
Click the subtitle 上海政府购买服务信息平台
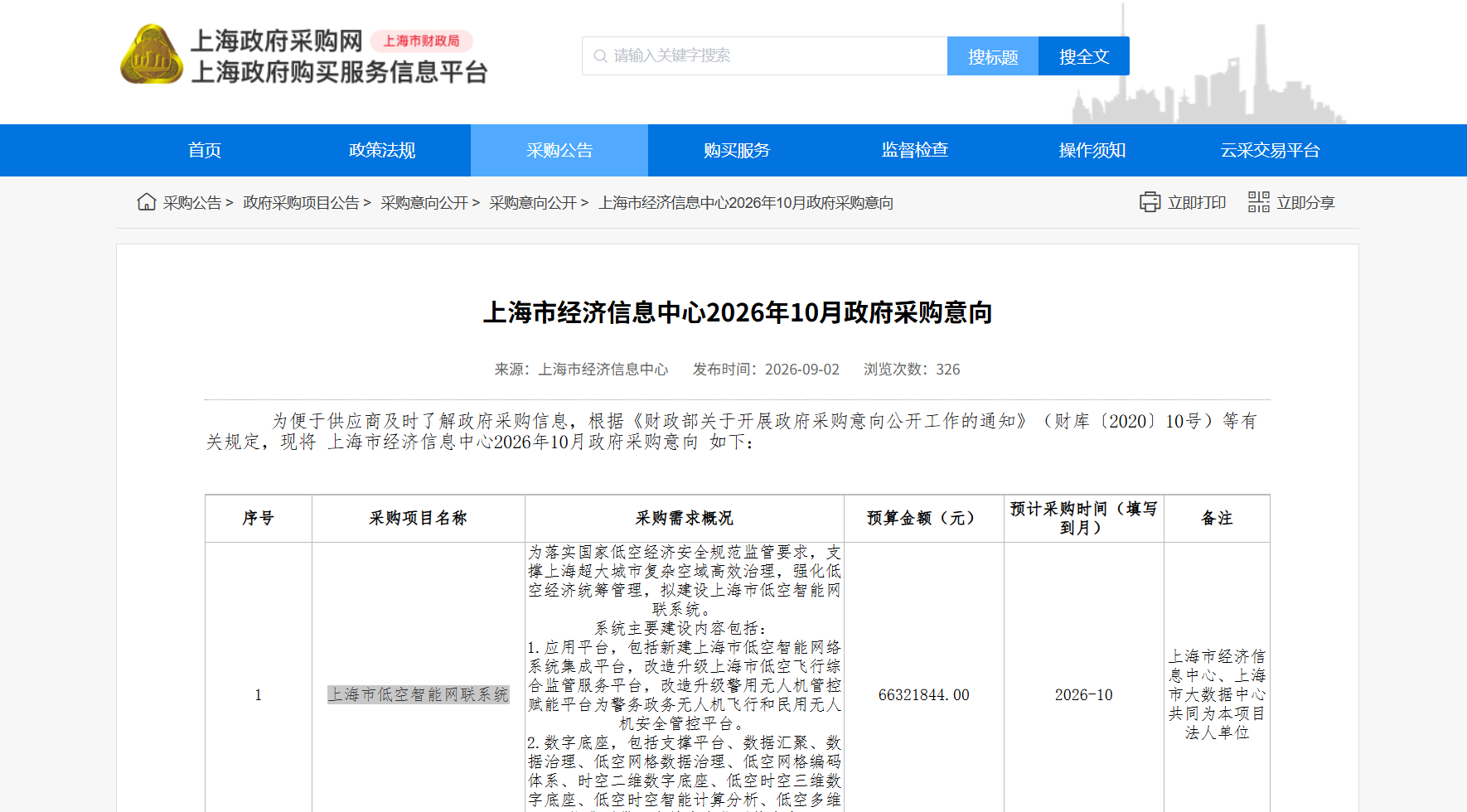pos(339,72)
